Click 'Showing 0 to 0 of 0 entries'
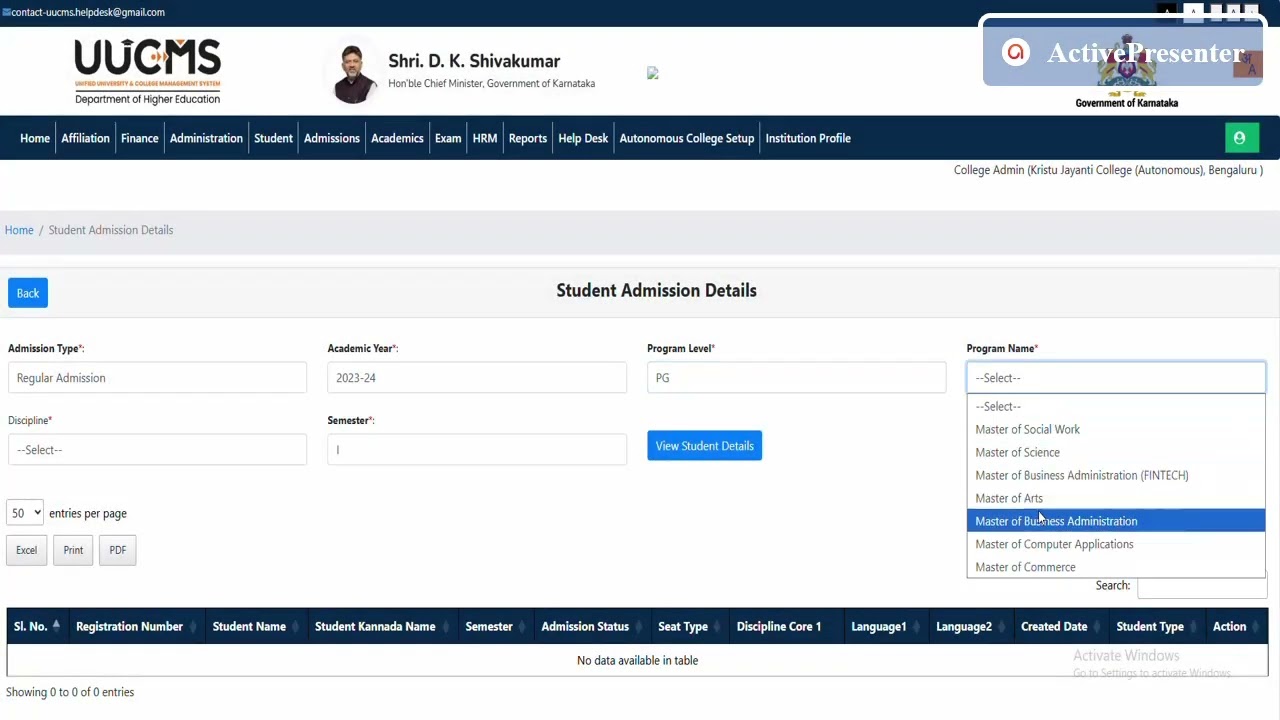Image resolution: width=1280 pixels, height=720 pixels. tap(70, 692)
